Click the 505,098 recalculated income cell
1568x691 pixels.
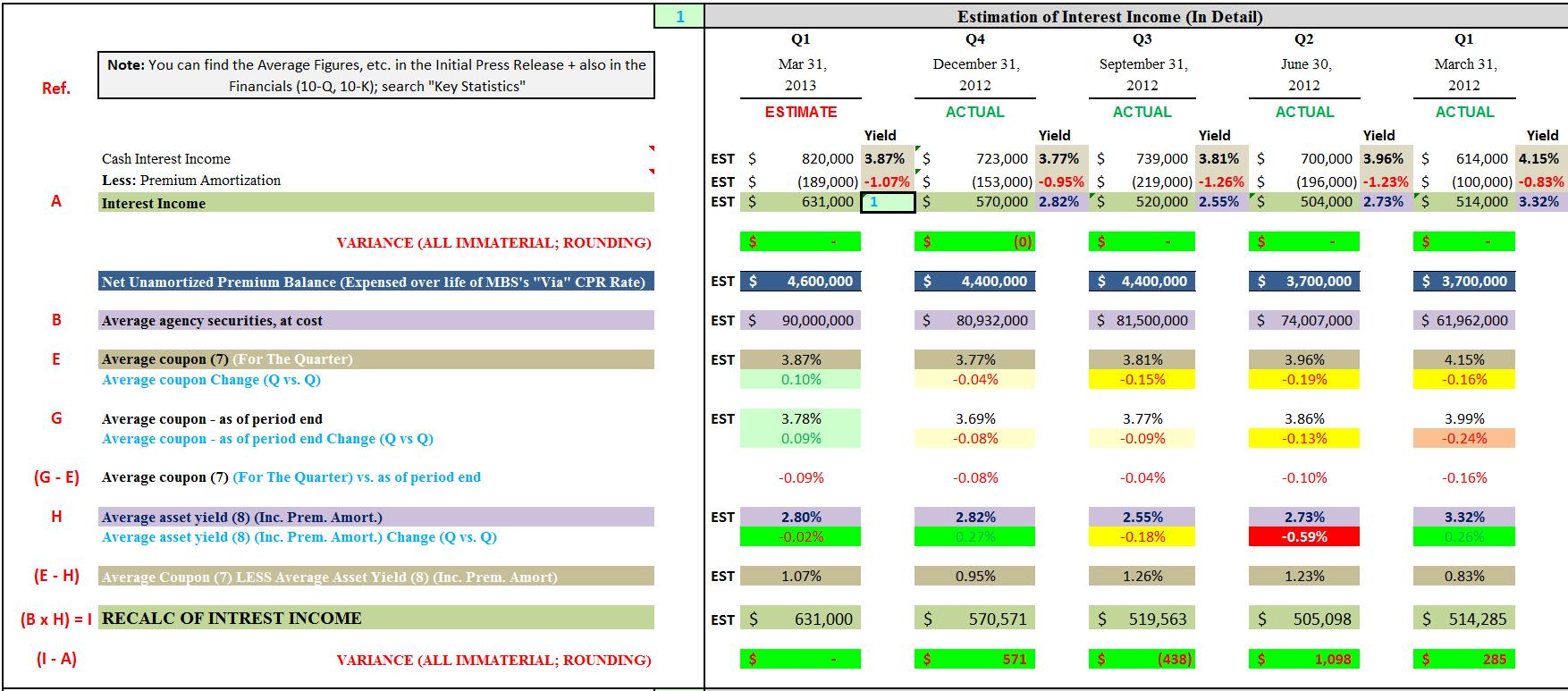coord(1304,619)
